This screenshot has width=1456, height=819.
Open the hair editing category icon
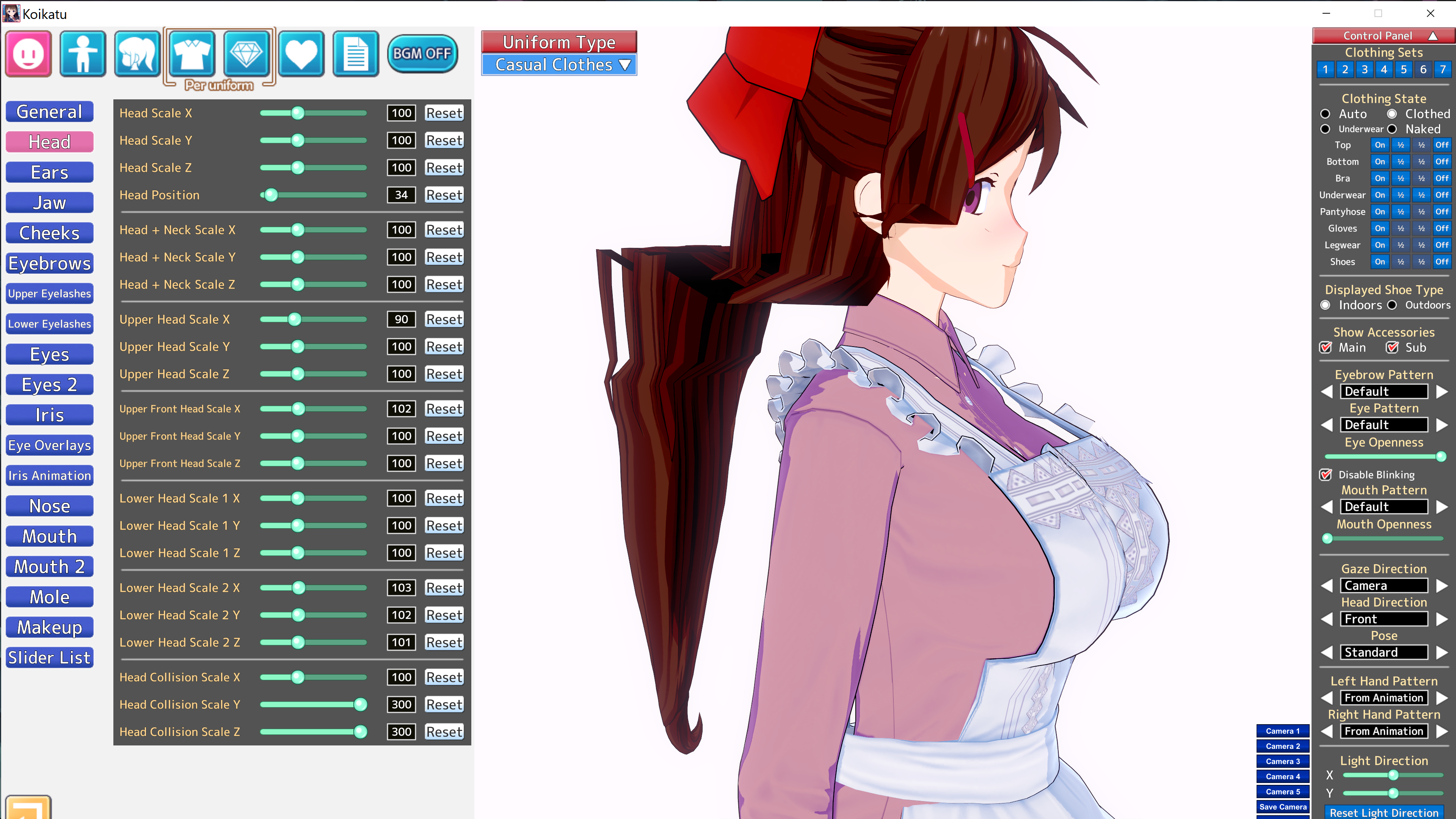(137, 54)
